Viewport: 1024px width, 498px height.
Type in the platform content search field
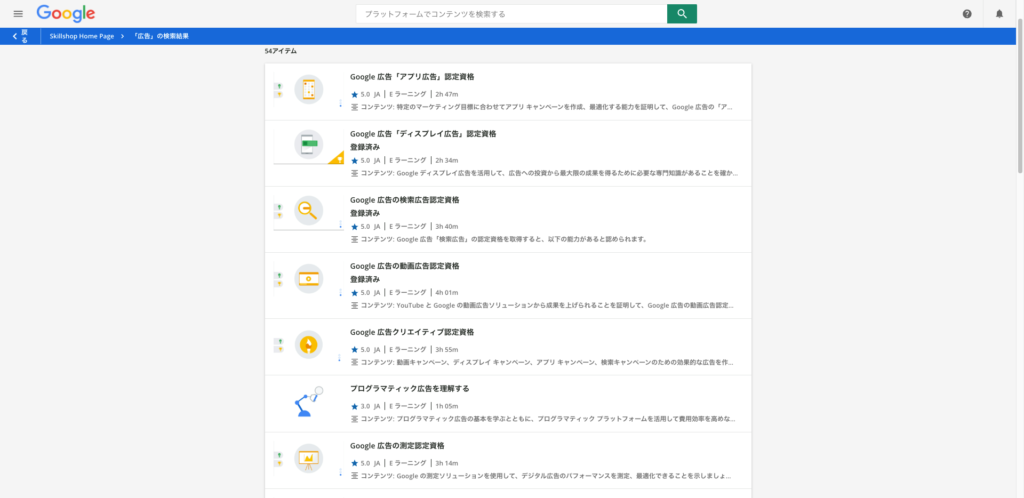[x=511, y=14]
